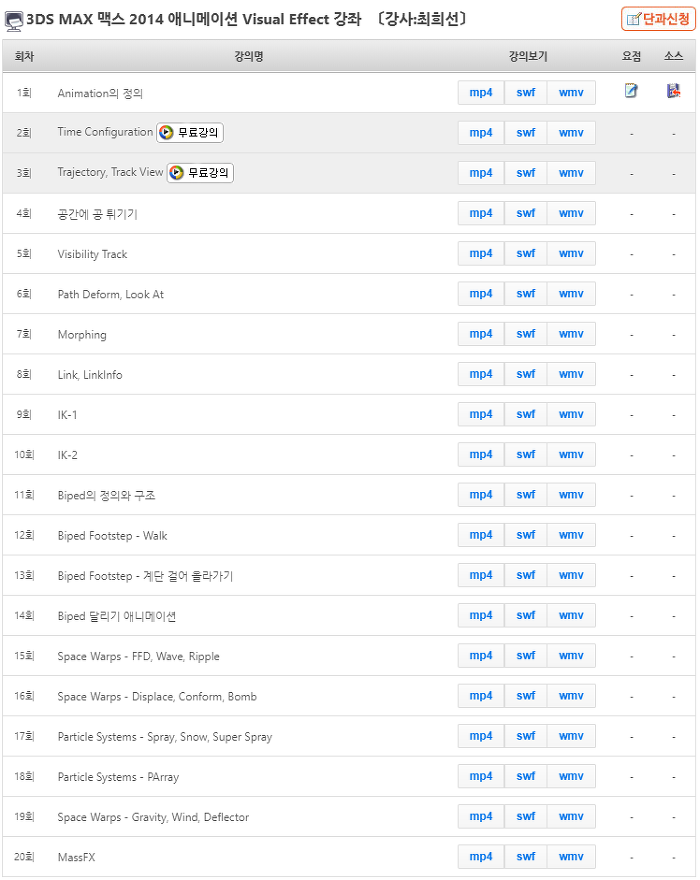
Task: Watch IK-1 lecture in swf format
Action: (x=526, y=414)
